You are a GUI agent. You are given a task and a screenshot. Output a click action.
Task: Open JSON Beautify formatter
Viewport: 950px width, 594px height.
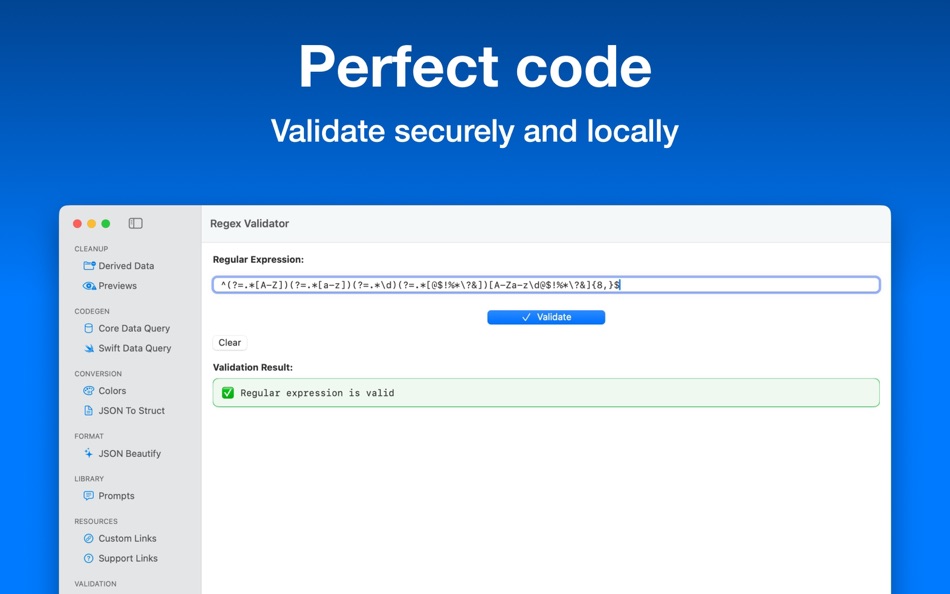pyautogui.click(x=130, y=453)
